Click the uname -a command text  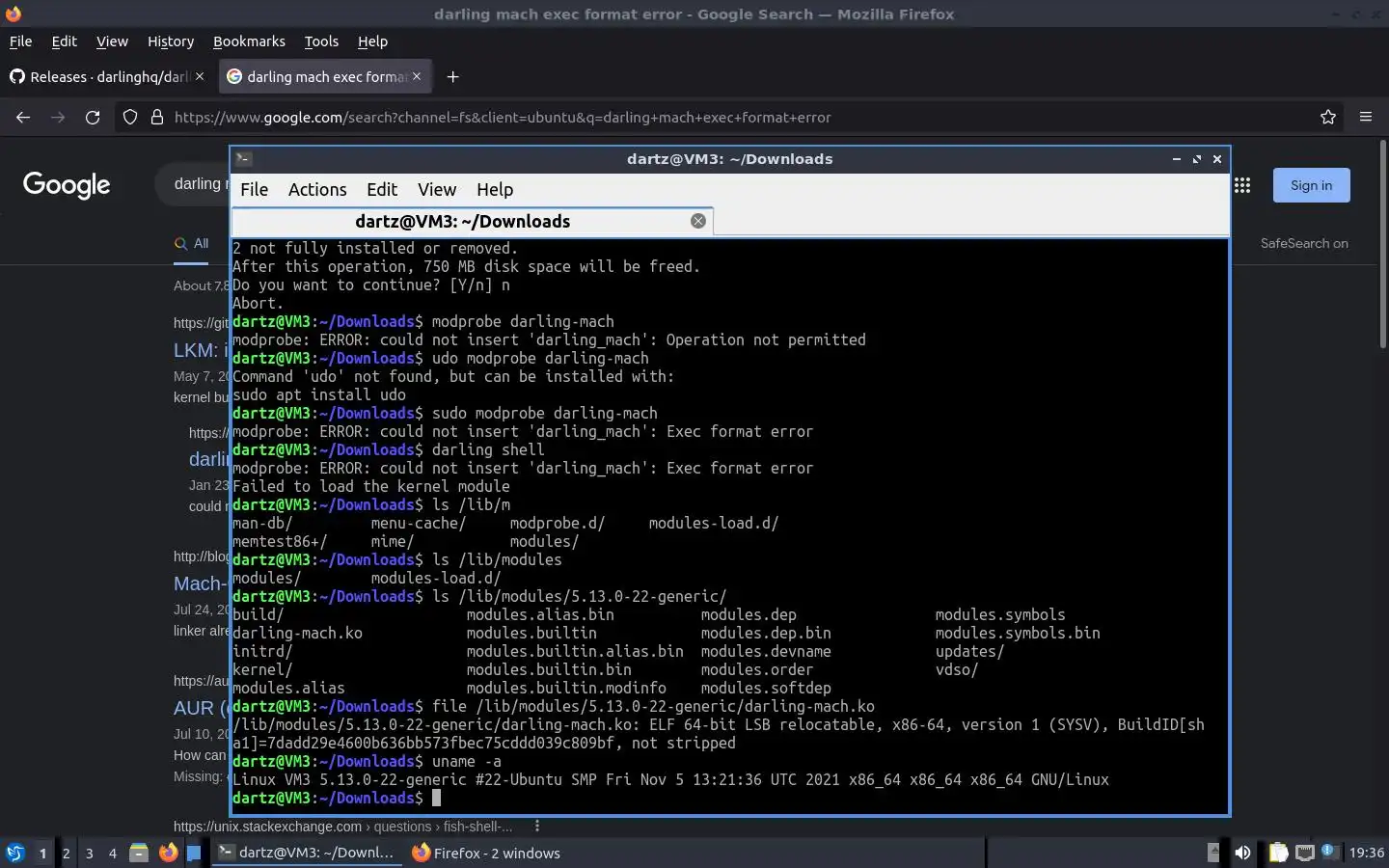[466, 761]
